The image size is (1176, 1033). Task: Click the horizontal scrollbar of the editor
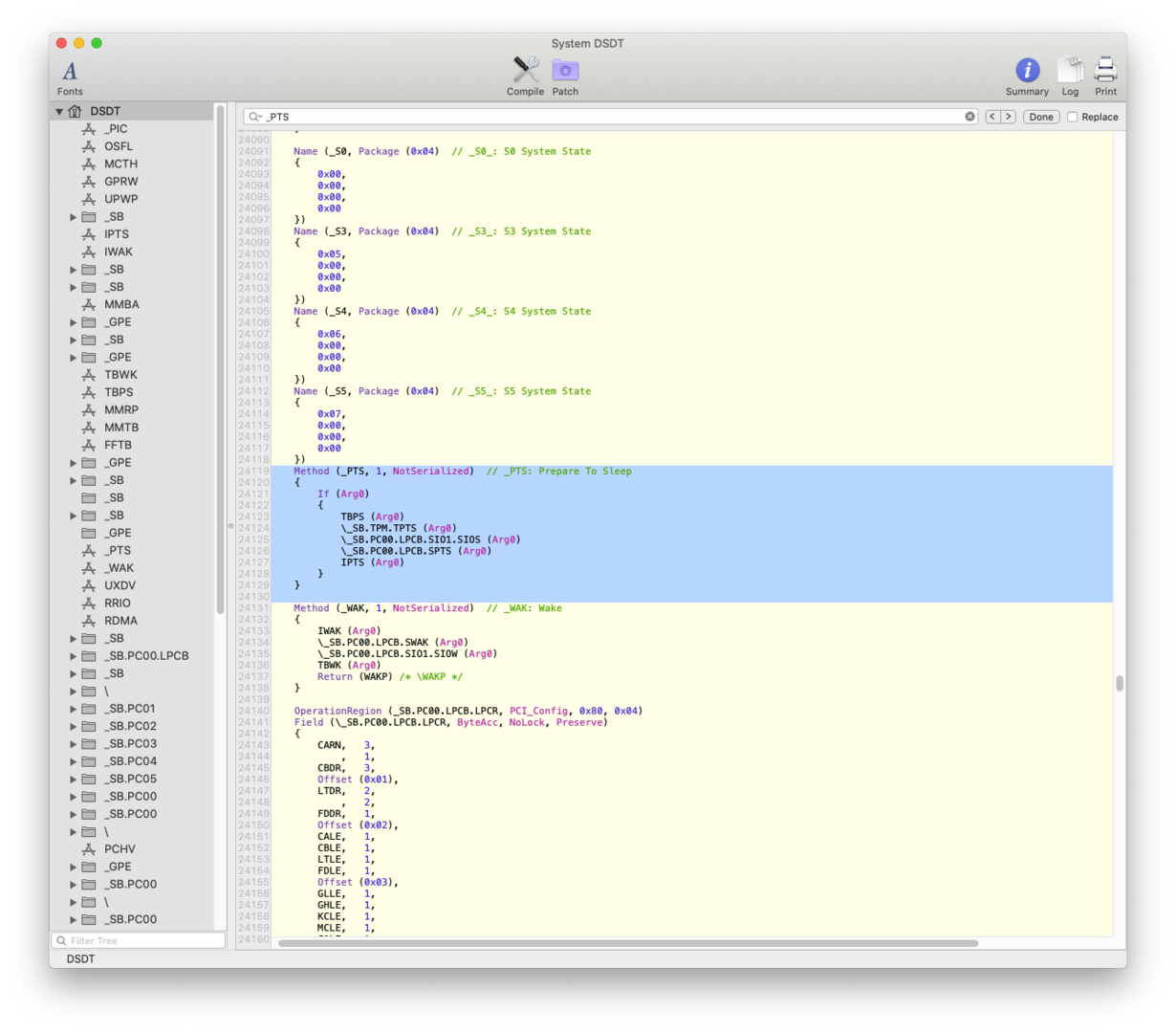click(627, 943)
